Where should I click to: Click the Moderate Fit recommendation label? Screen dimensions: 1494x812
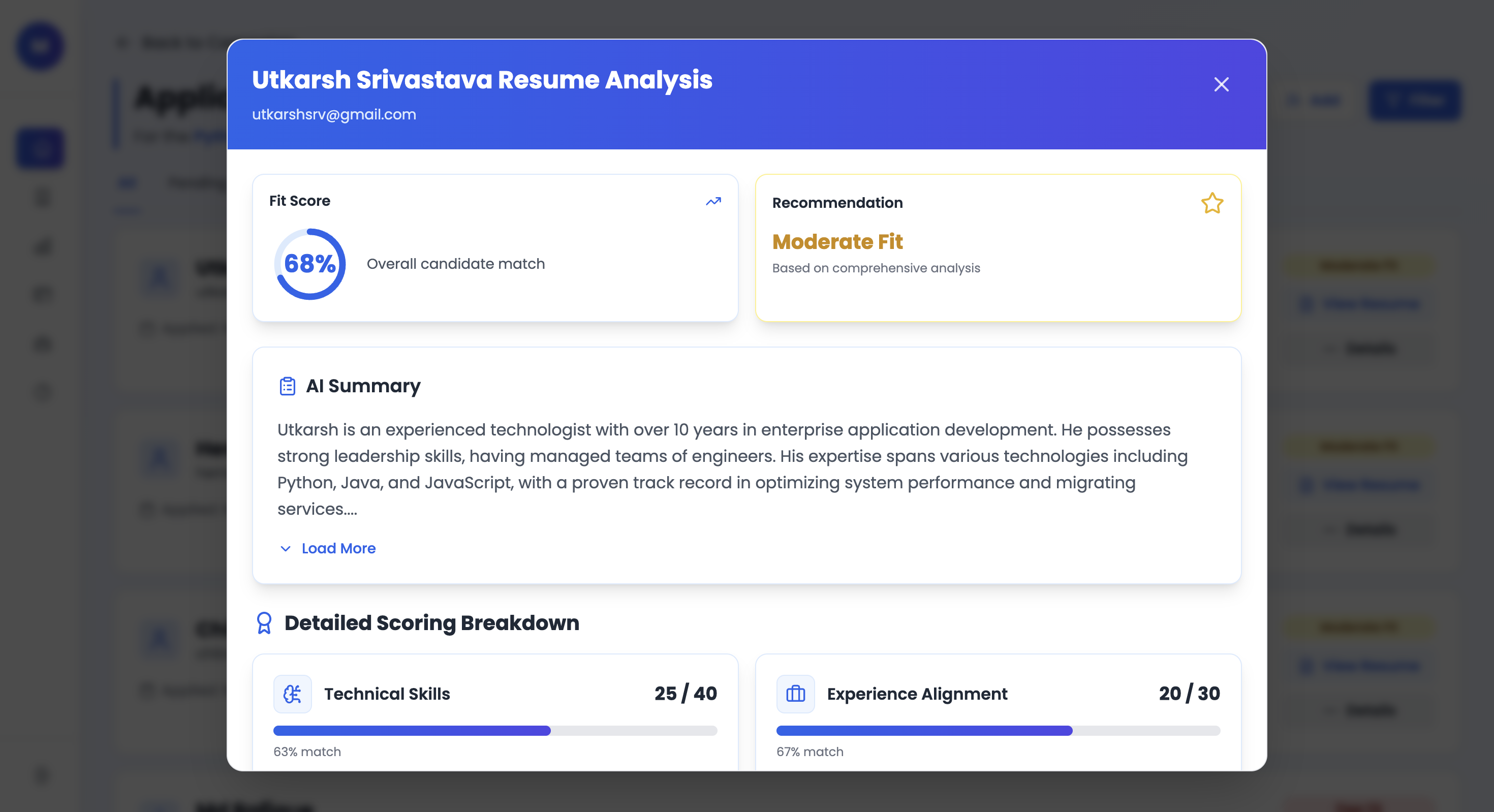837,242
